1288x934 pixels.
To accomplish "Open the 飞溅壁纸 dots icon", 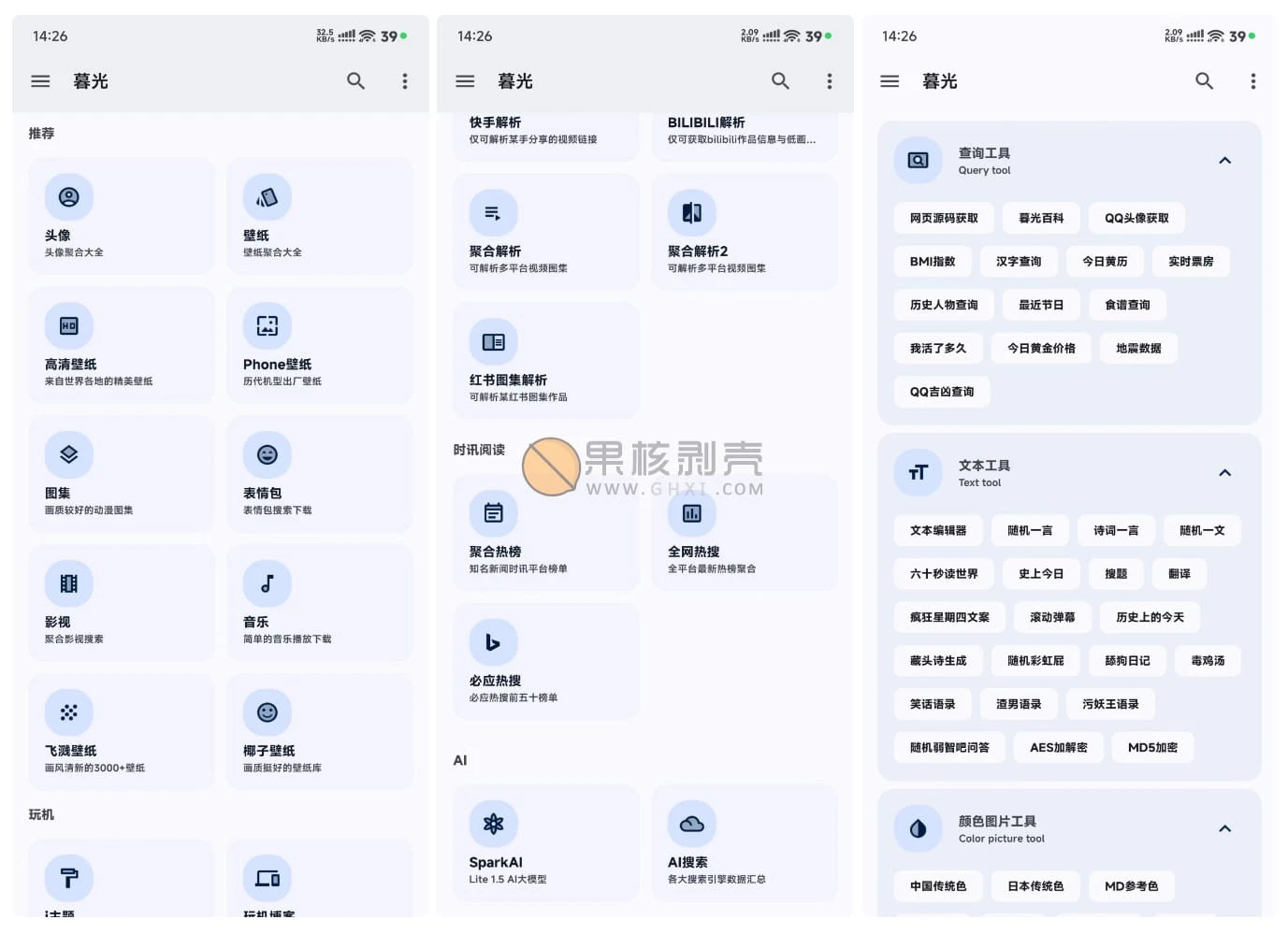I will pyautogui.click(x=69, y=713).
